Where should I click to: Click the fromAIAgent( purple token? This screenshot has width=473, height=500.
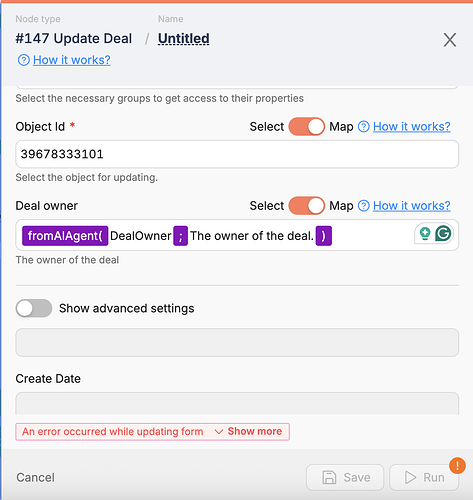pos(65,236)
